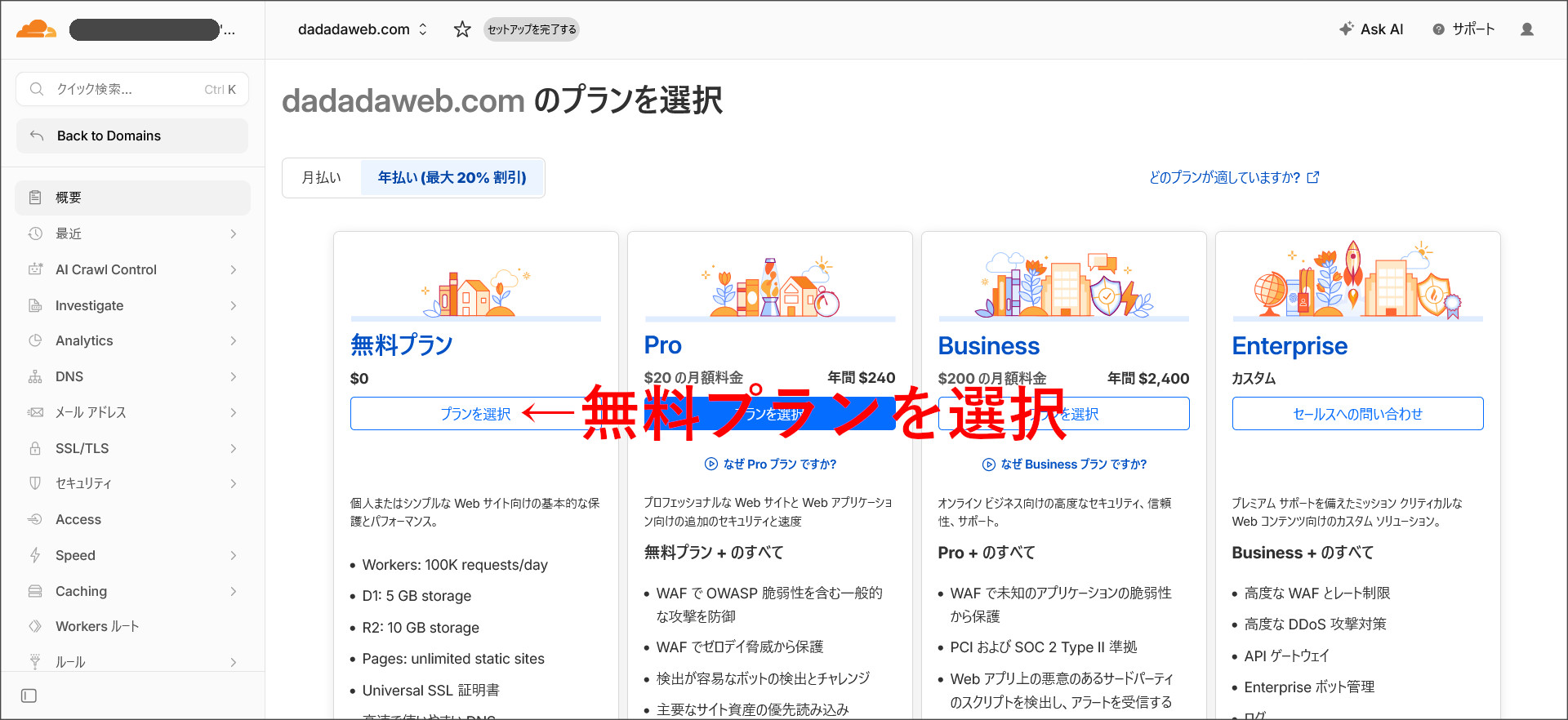Open the セキュリティ menu item
This screenshot has height=720, width=1568.
click(x=132, y=483)
